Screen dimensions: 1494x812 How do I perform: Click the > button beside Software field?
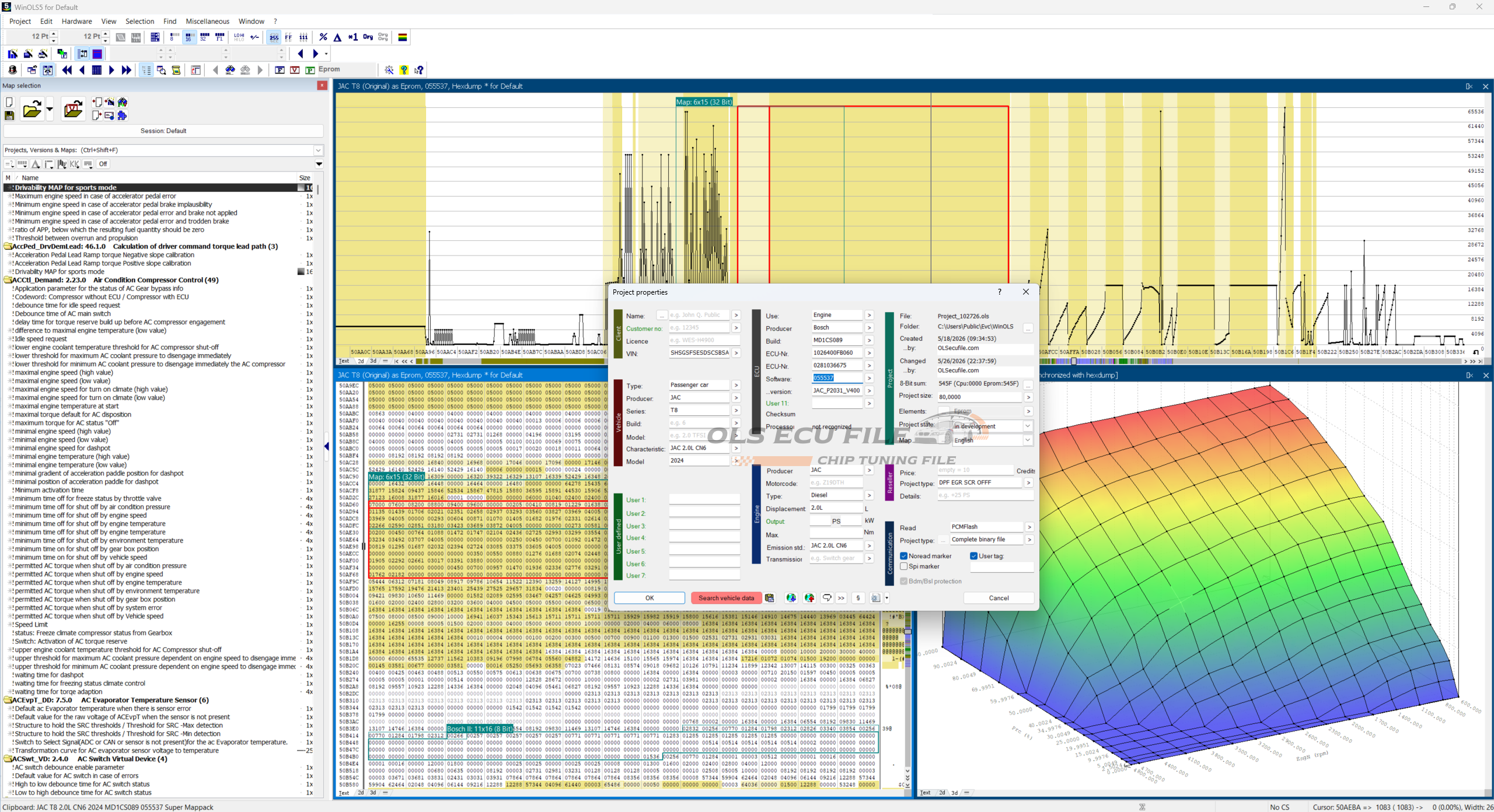pyautogui.click(x=869, y=379)
